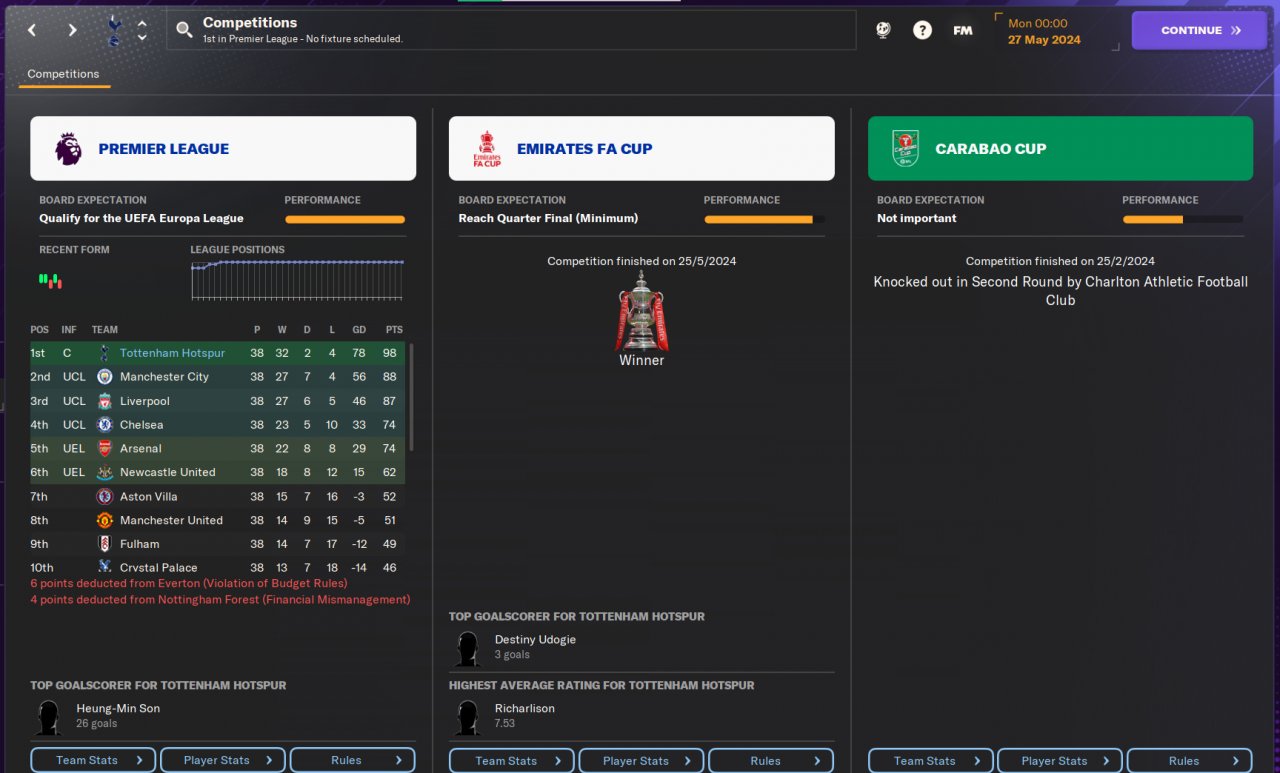Screen dimensions: 1280x773
Task: Expand the club switcher up-down chevrons
Action: click(142, 30)
